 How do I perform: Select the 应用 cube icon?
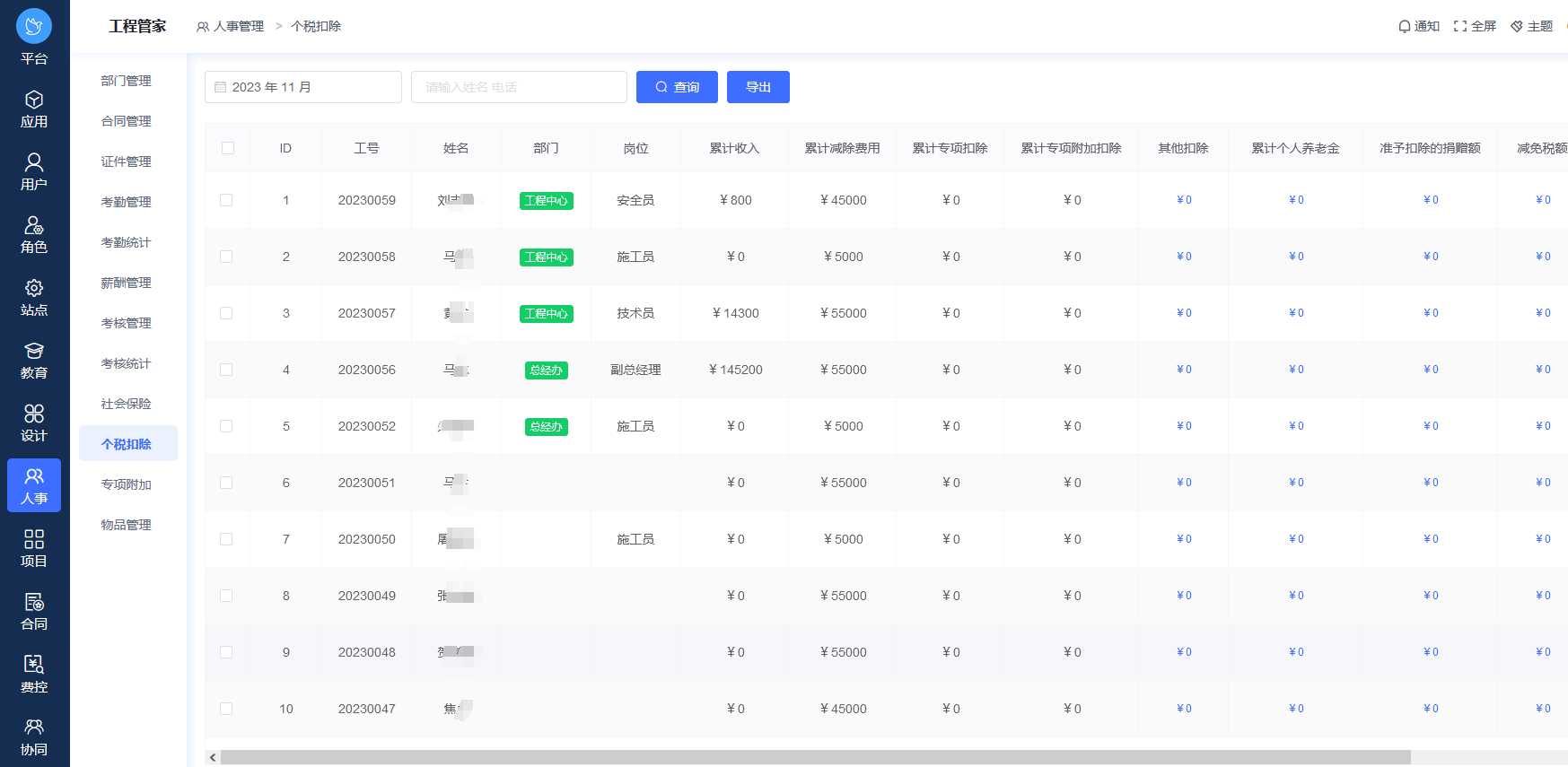coord(34,100)
